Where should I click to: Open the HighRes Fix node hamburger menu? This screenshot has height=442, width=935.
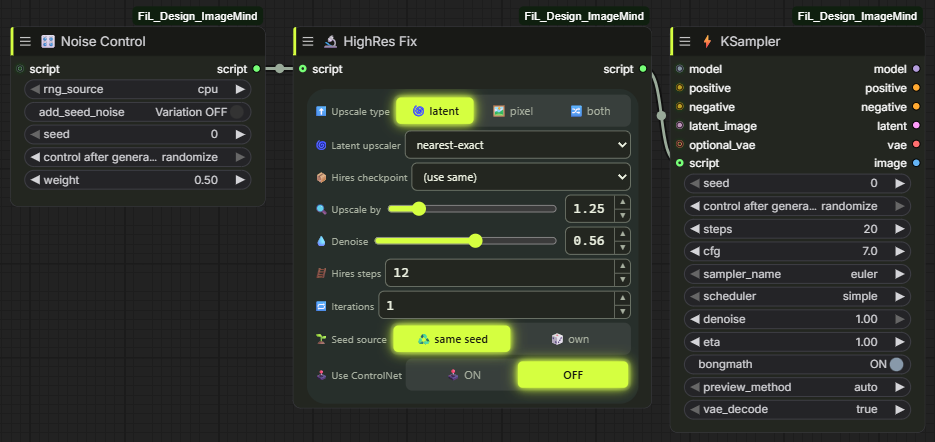pos(308,41)
